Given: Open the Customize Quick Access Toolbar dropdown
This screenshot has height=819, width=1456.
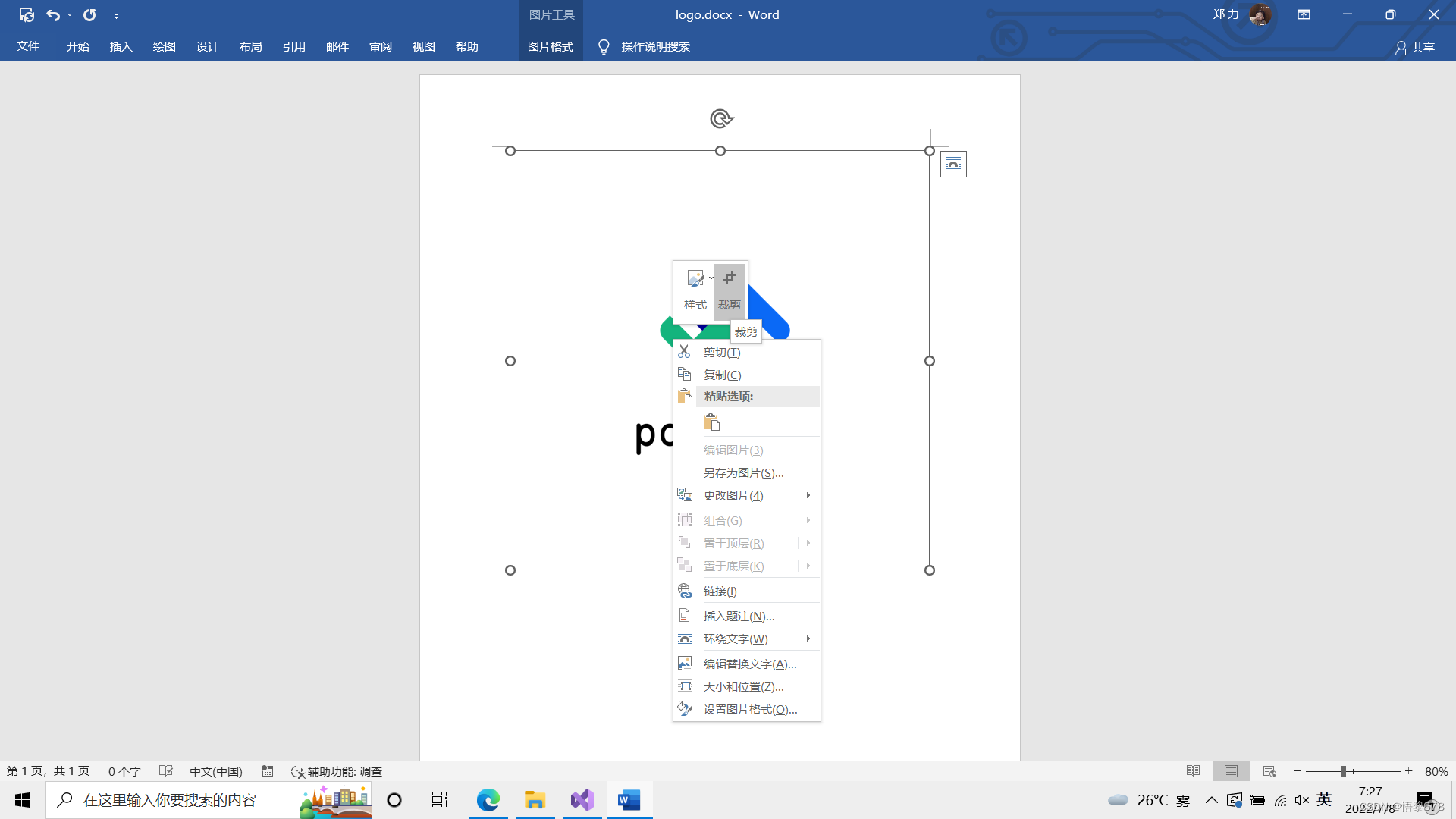Looking at the screenshot, I should pyautogui.click(x=116, y=16).
